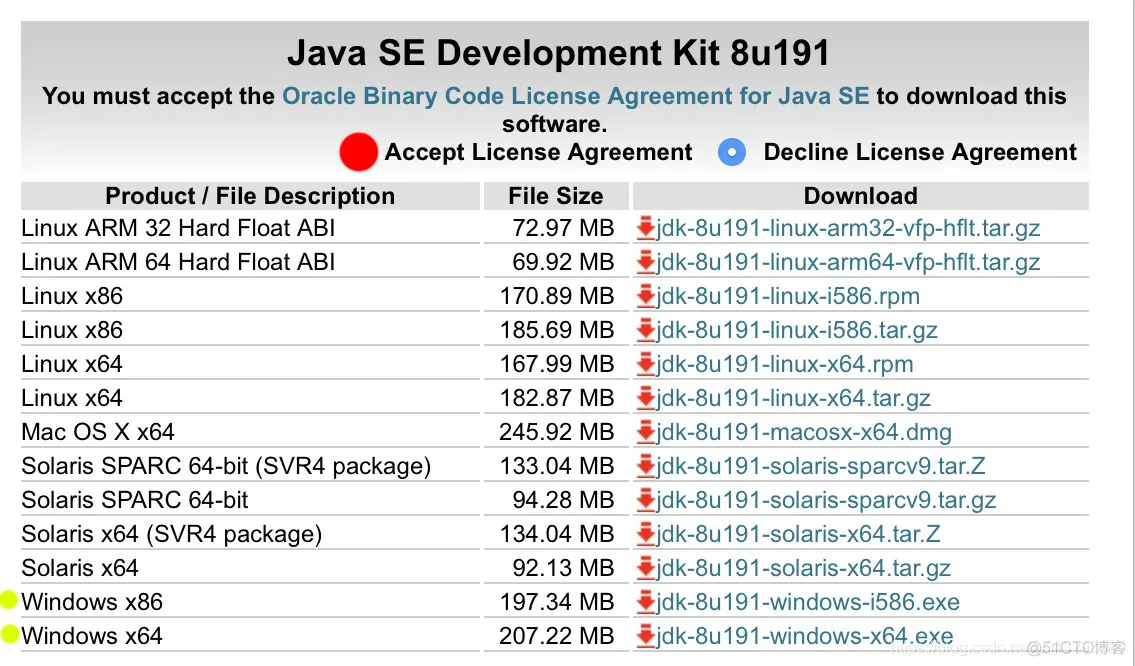Download jdk-8u191-windows-i586.exe via its link
1135x666 pixels.
pos(808,602)
